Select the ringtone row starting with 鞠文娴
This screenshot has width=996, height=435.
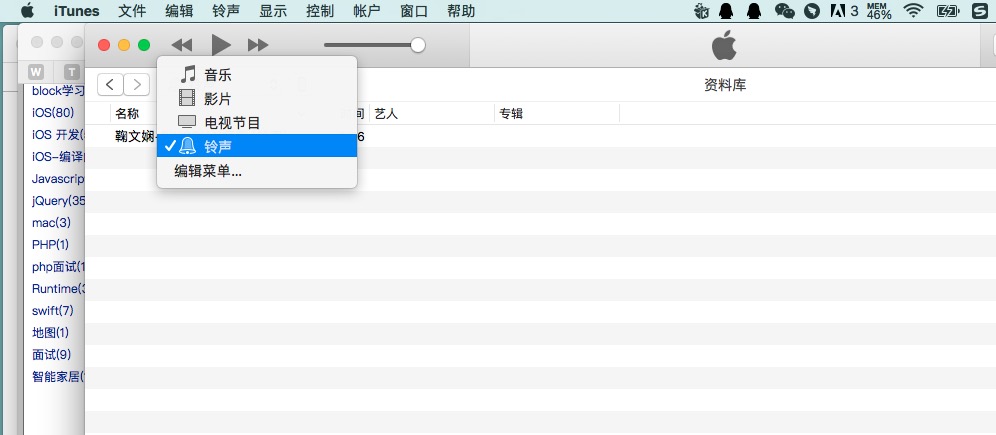pyautogui.click(x=540, y=136)
